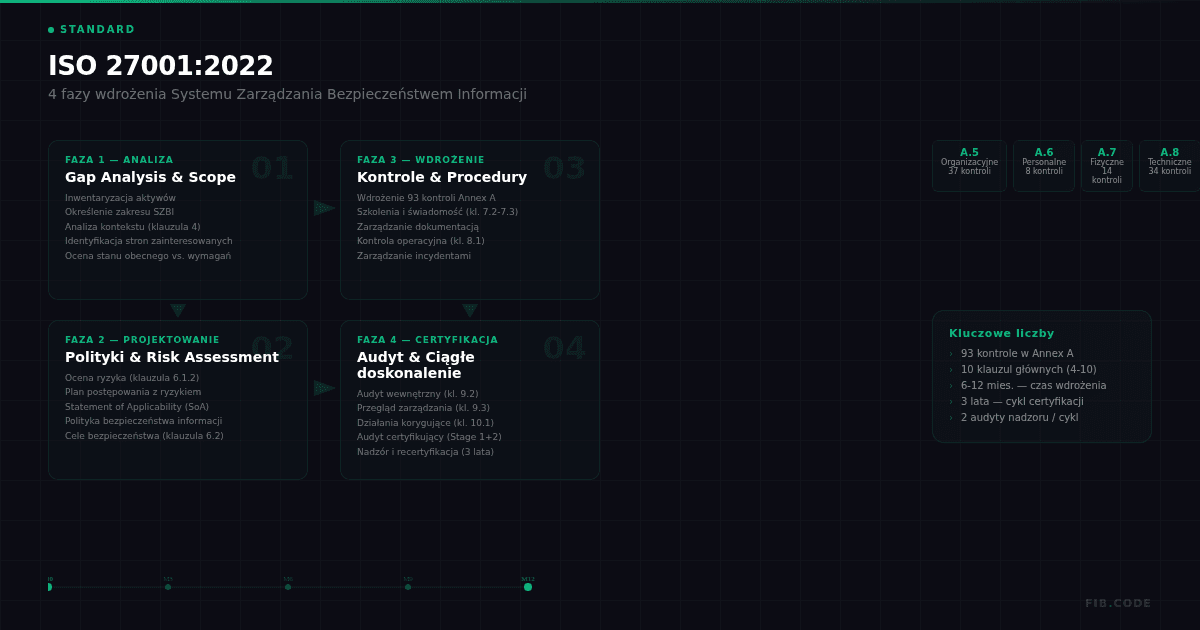Click Nadzór i recertyfikacja (3 lata) line
Image resolution: width=1200 pixels, height=630 pixels.
click(425, 452)
